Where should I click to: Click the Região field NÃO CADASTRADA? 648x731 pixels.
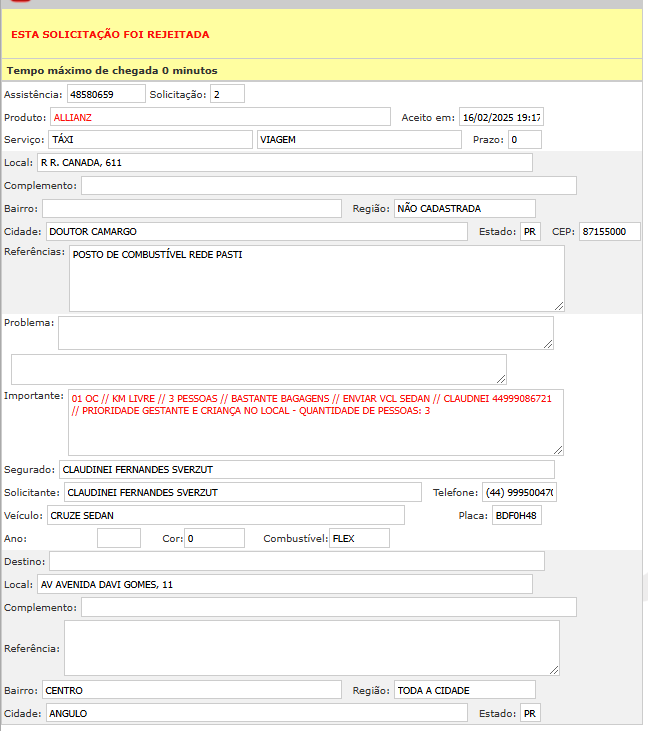pos(464,208)
